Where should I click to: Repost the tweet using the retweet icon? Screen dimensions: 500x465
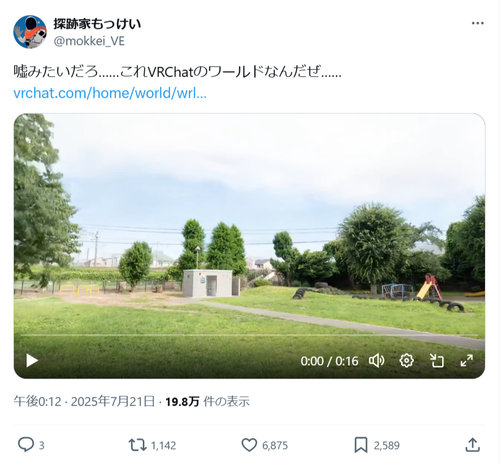click(x=137, y=445)
